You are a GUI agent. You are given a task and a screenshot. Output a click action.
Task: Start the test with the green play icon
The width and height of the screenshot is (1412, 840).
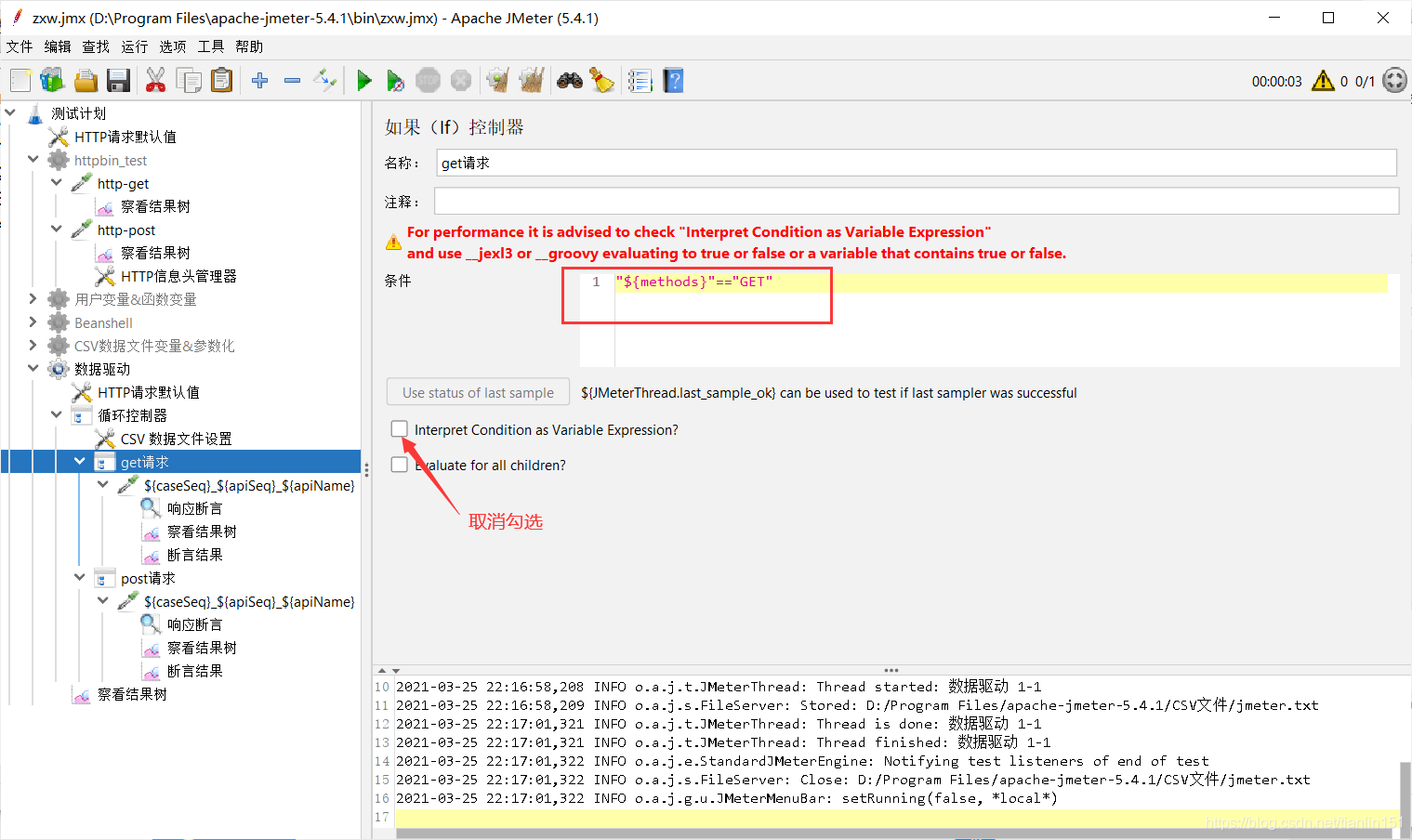coord(364,81)
